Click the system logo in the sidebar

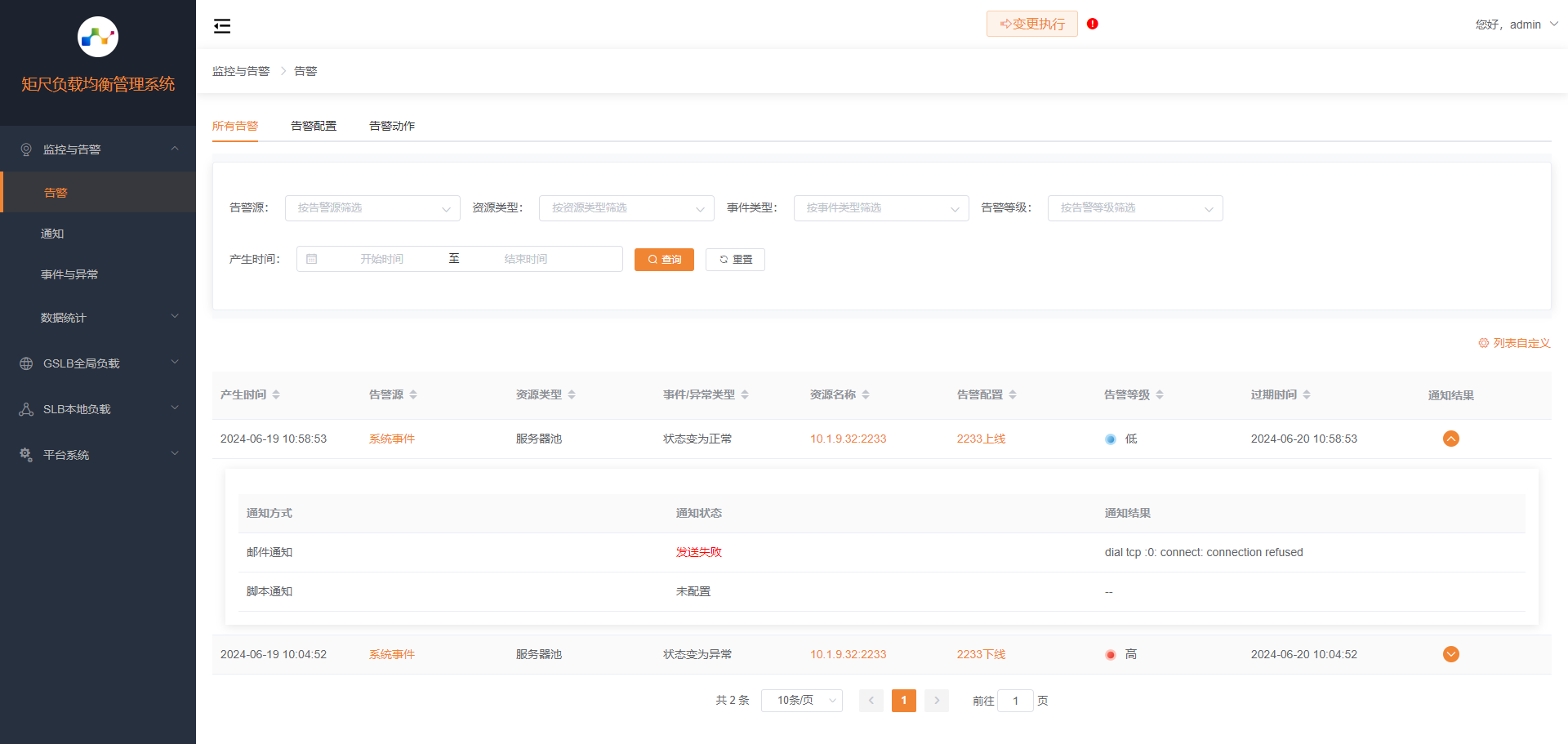click(98, 37)
